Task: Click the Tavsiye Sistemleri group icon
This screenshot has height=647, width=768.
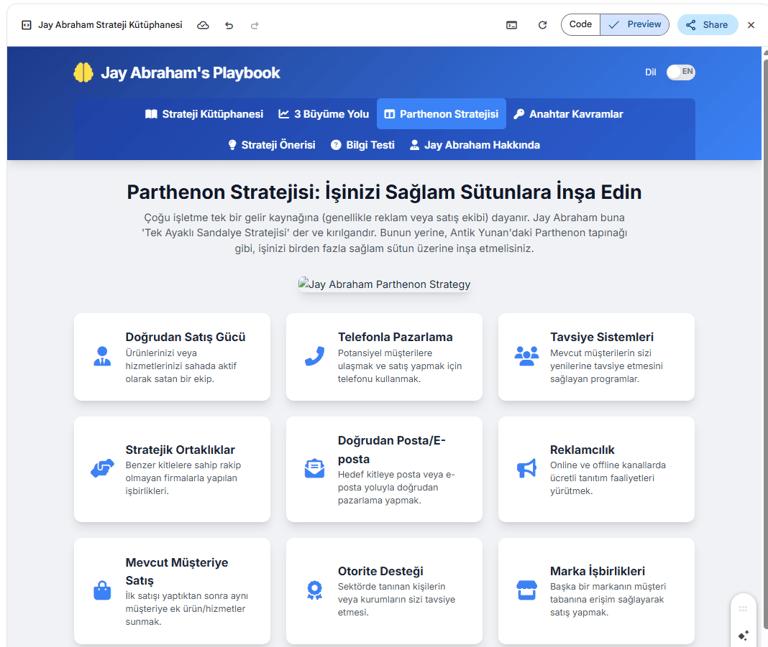Action: coord(527,356)
